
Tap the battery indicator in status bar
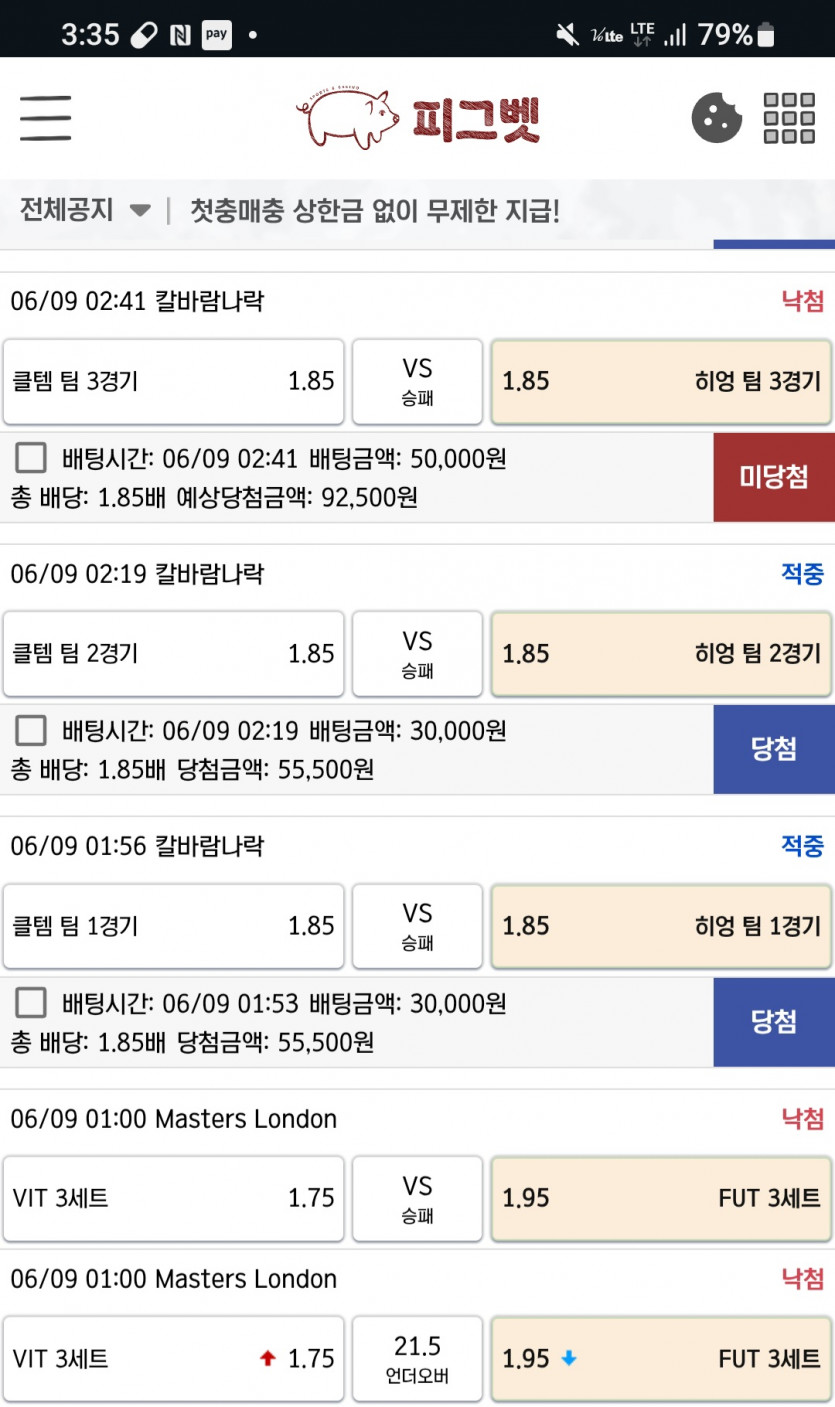(767, 35)
